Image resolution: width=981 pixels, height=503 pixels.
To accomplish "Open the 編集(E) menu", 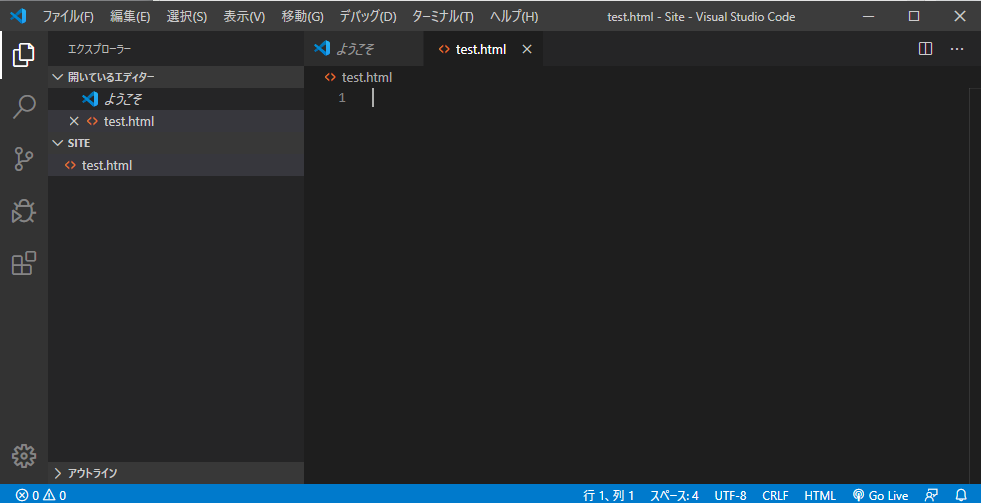I will click(130, 16).
